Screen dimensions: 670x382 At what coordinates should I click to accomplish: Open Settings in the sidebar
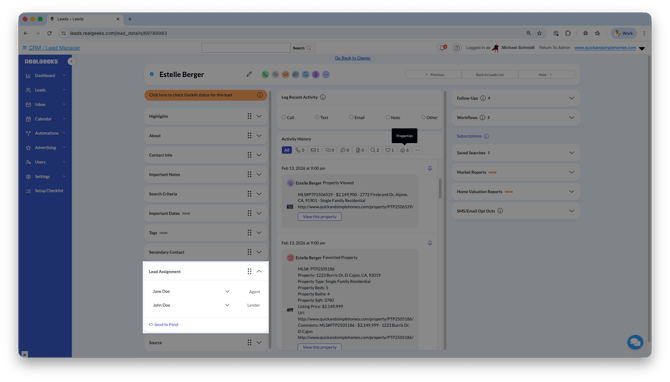click(45, 176)
